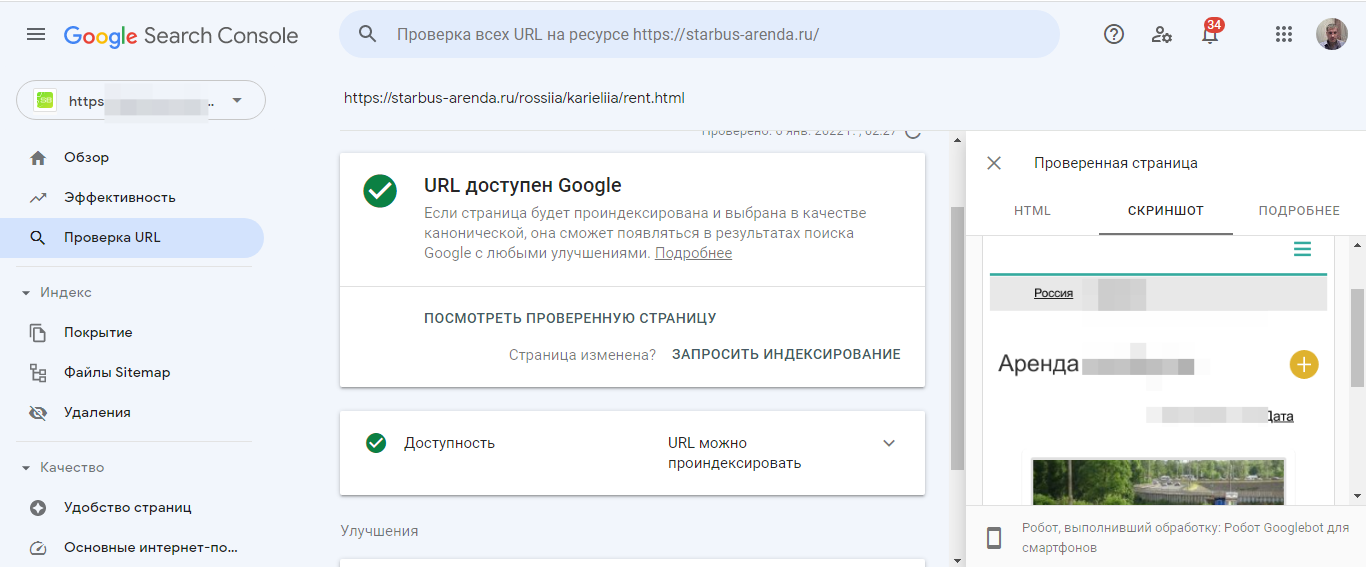Open notifications bell with 34 badge
Image resolution: width=1366 pixels, height=567 pixels.
(1210, 32)
